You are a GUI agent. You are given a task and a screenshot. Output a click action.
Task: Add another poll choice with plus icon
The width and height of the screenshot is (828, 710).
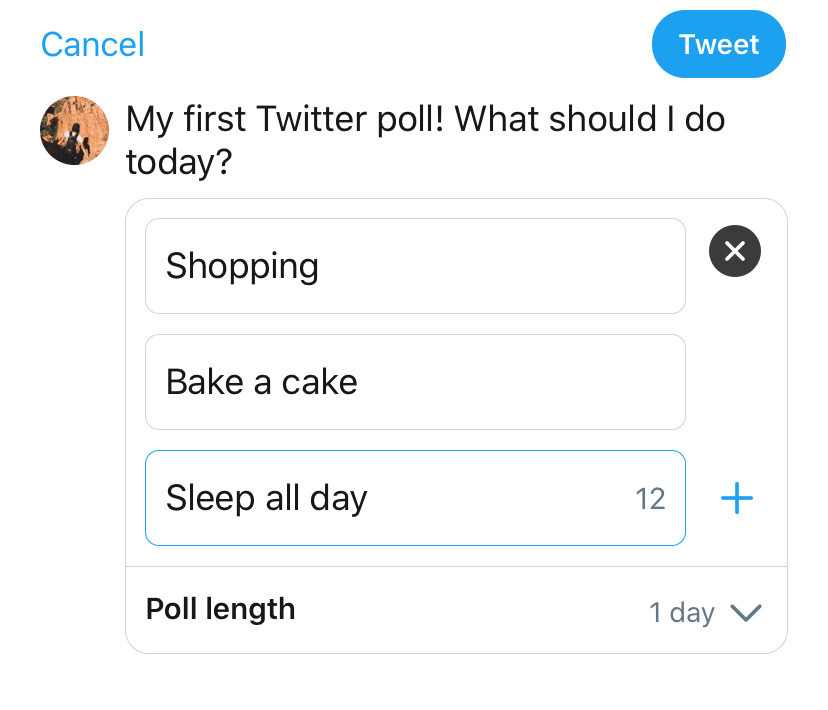click(737, 498)
